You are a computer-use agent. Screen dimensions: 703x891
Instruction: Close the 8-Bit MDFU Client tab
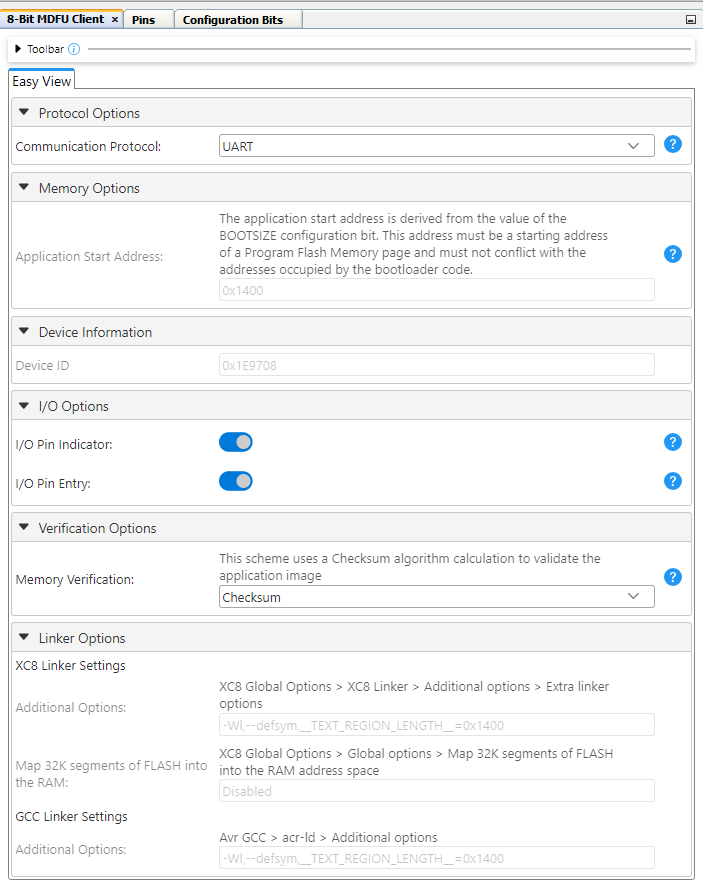[115, 19]
